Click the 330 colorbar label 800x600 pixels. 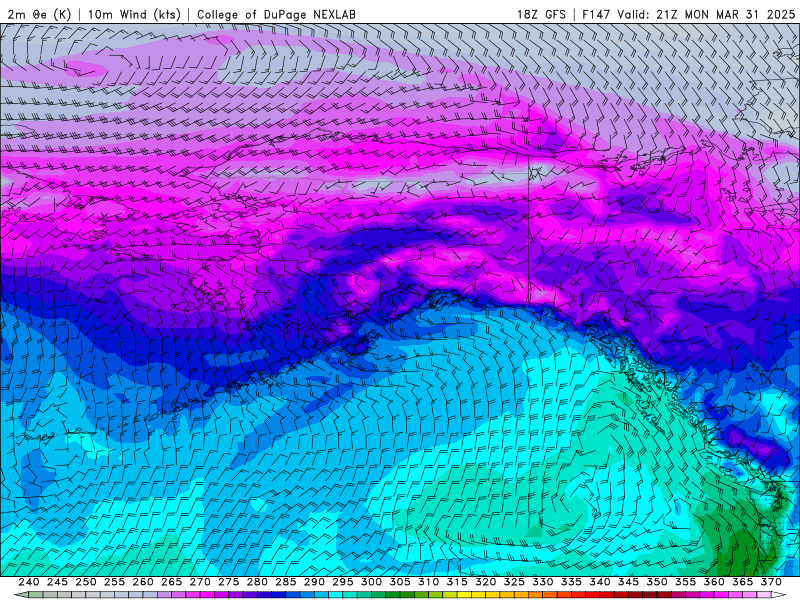(x=543, y=582)
